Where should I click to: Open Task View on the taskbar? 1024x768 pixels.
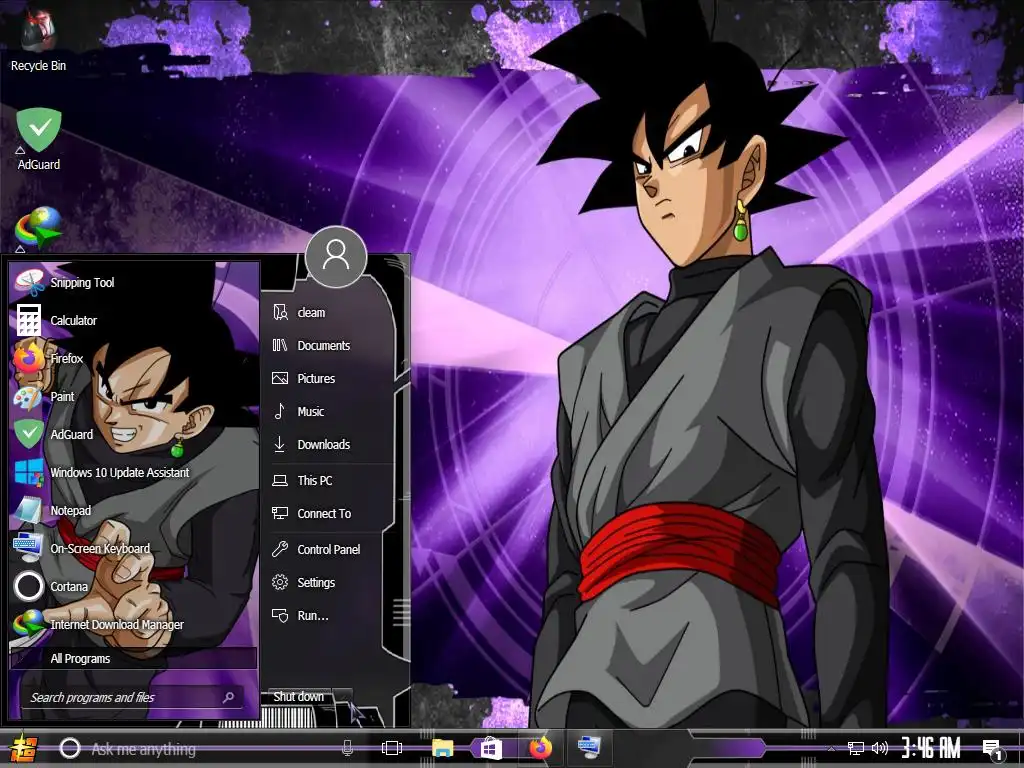[x=392, y=748]
